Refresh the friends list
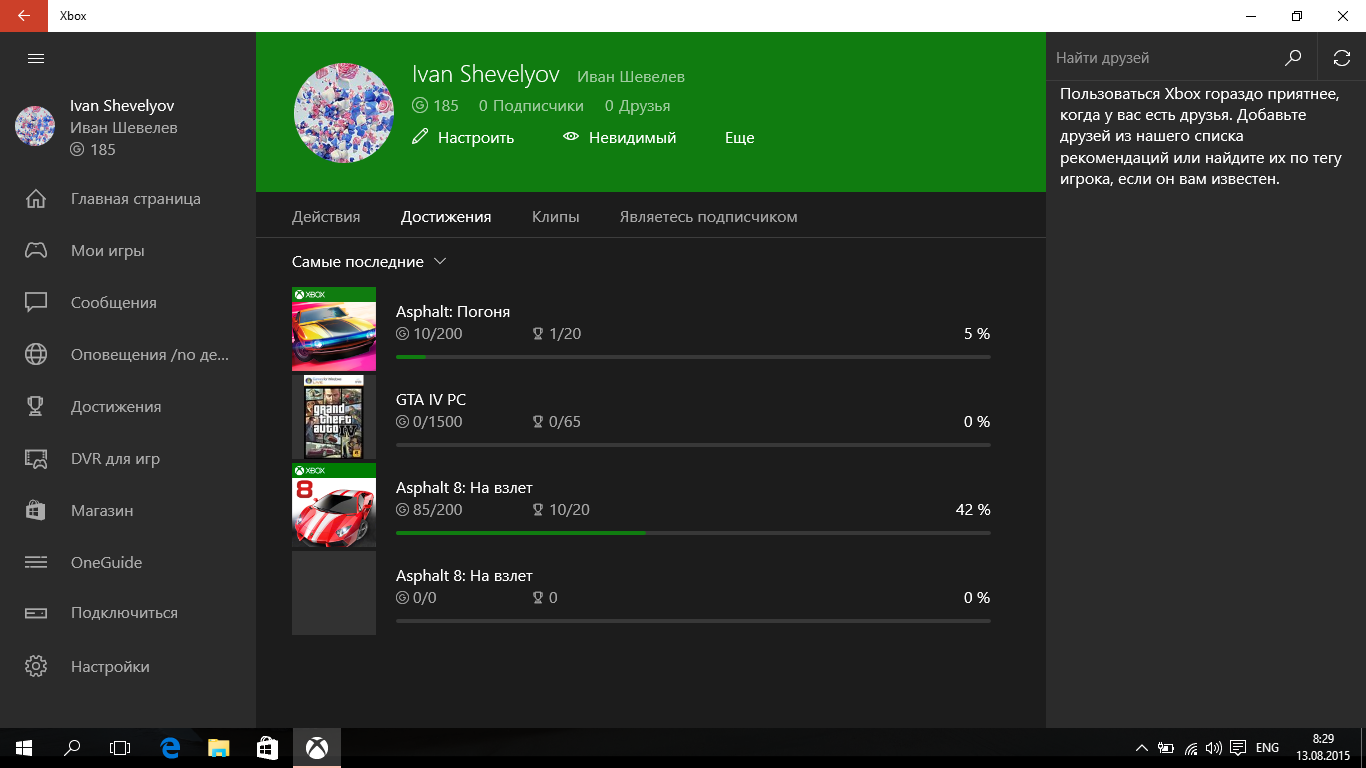Viewport: 1366px width, 768px height. pos(1342,58)
